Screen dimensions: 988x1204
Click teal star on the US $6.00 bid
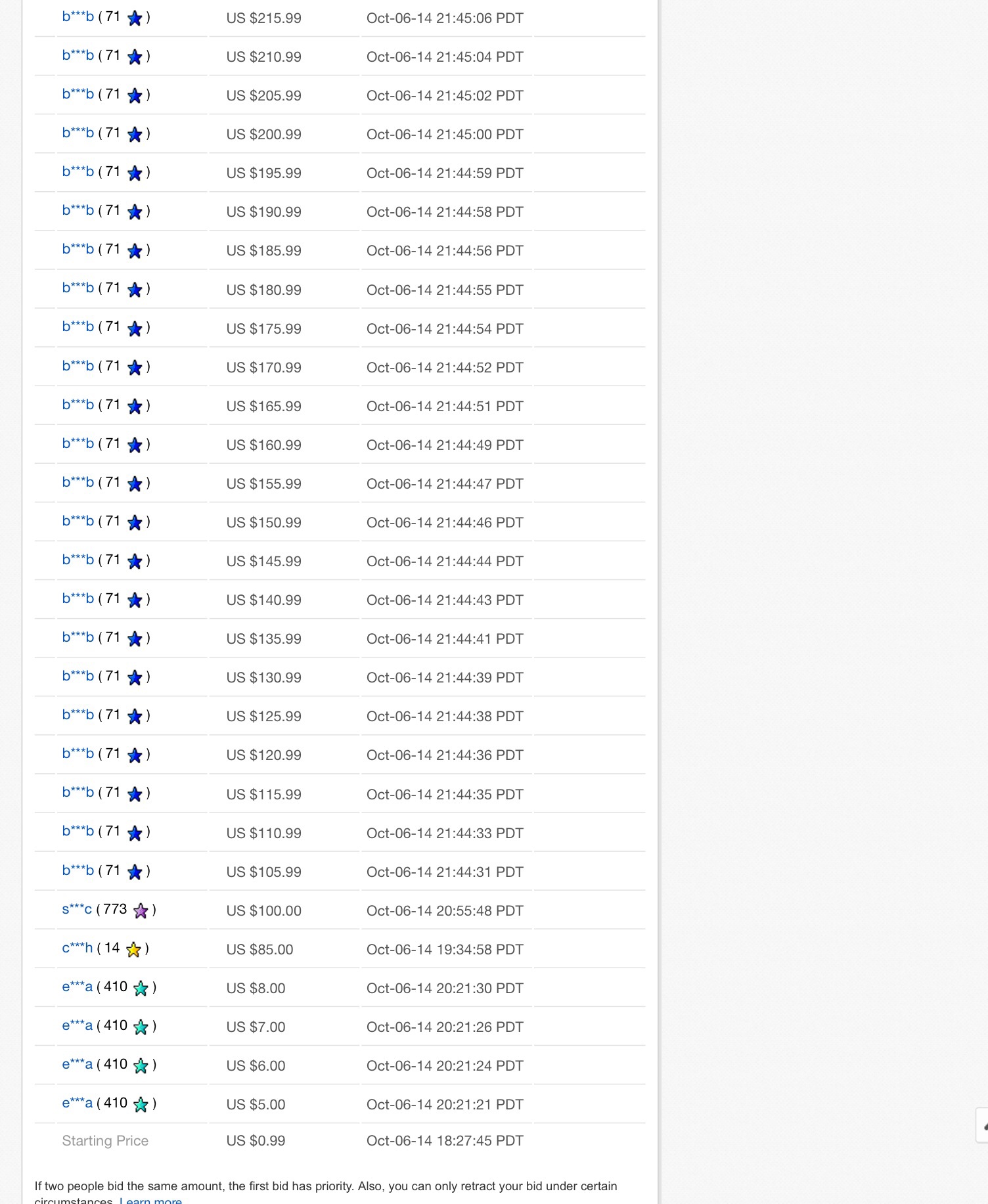141,1065
